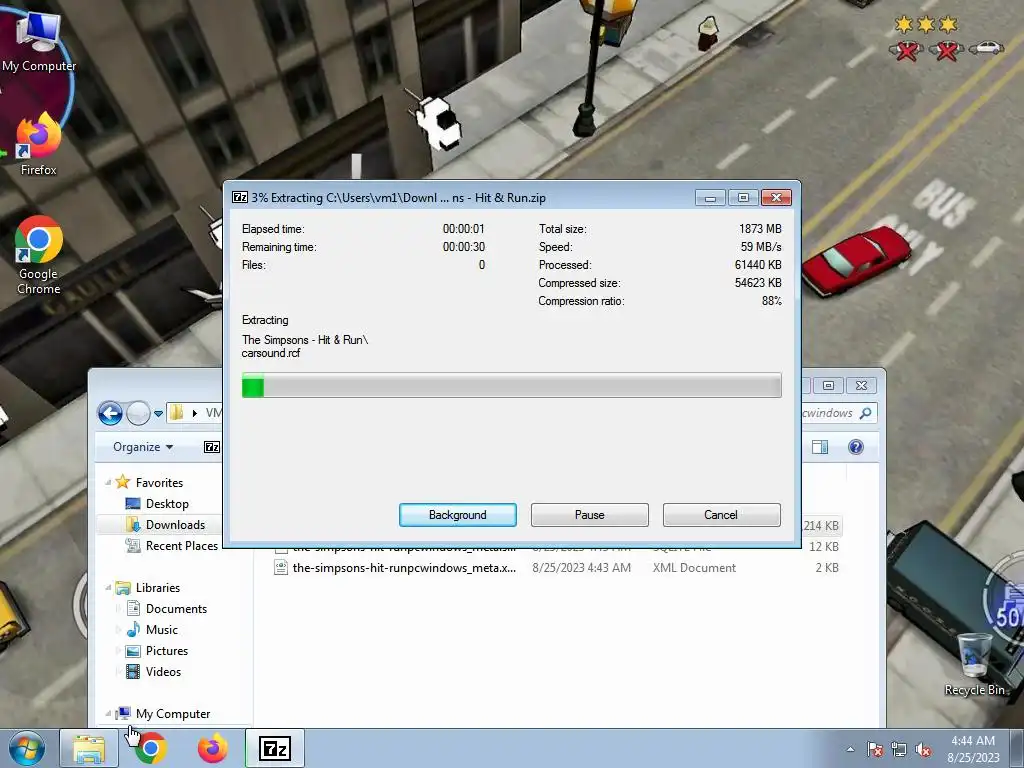
Task: Select the-simpsons-hit-runpcwindows_meta.x... file
Action: click(404, 568)
